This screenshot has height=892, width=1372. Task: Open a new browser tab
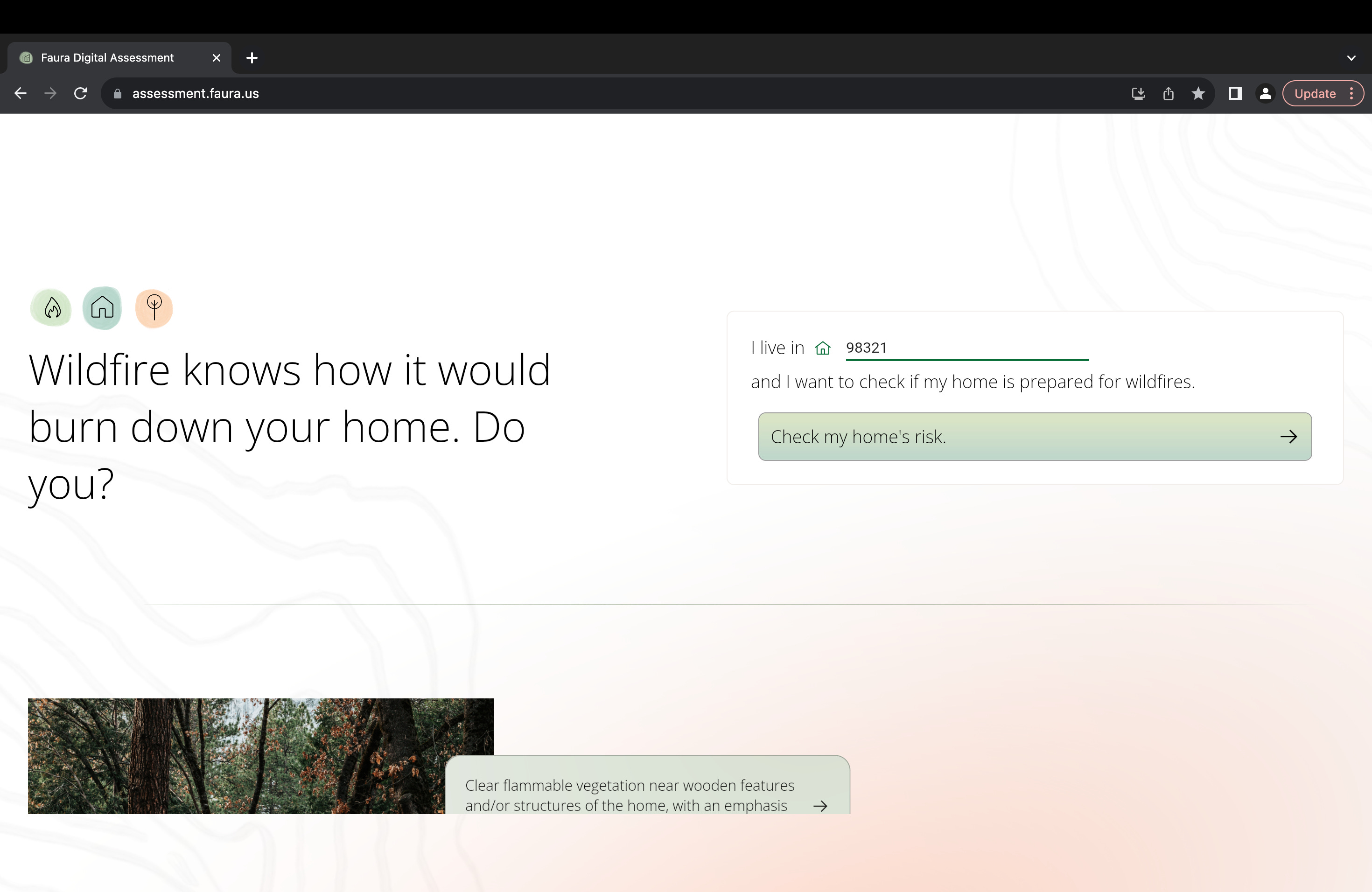[252, 58]
